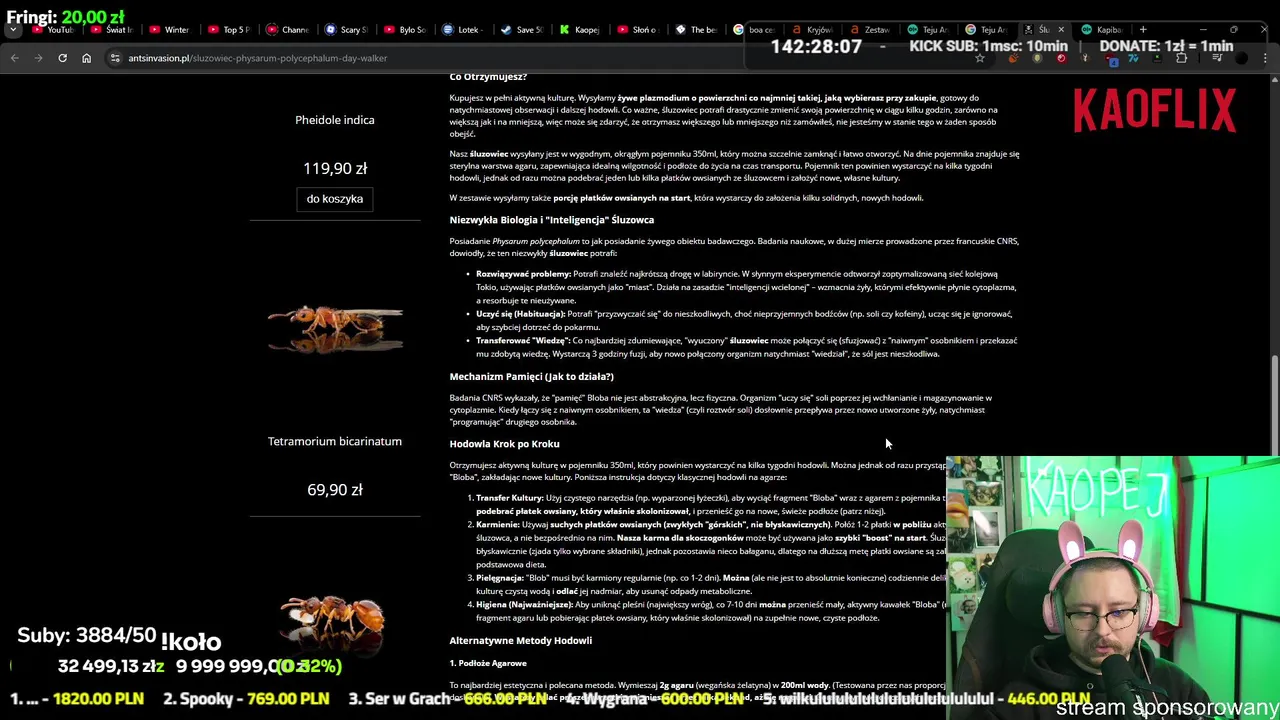Image resolution: width=1280 pixels, height=720 pixels.
Task: Click heading Mechanizm Pamięci (Jak to działa?)
Action: coord(531,377)
